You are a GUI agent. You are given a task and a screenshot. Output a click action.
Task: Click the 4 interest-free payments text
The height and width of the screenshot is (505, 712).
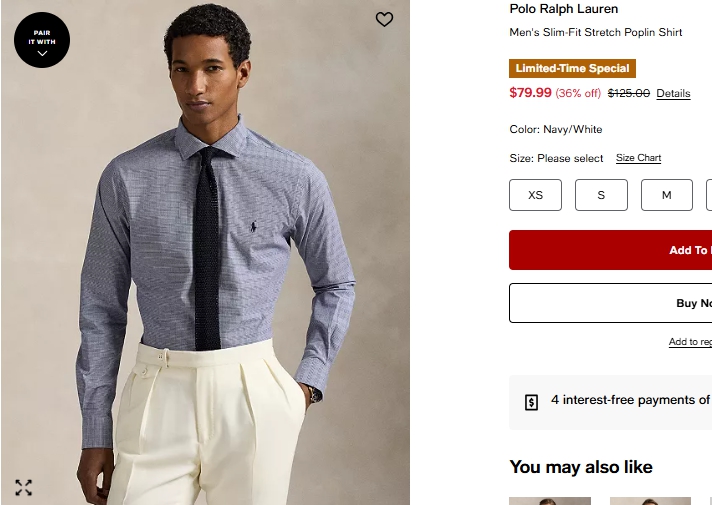point(630,400)
